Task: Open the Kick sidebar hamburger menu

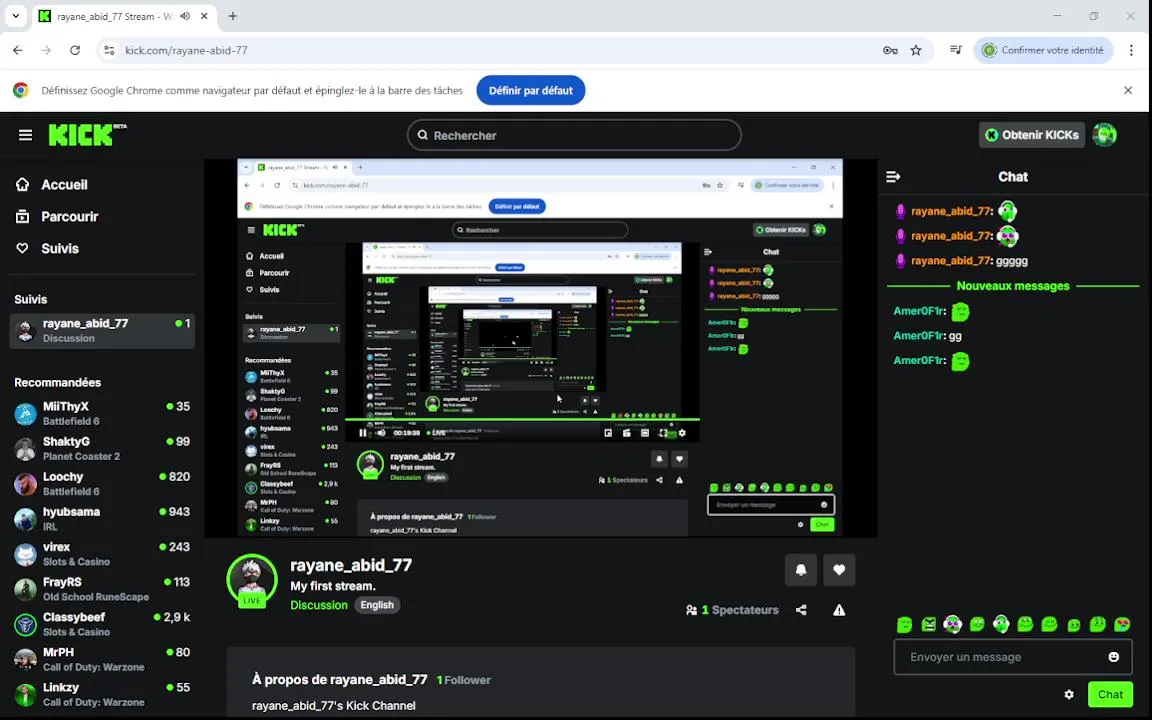Action: [x=26, y=135]
